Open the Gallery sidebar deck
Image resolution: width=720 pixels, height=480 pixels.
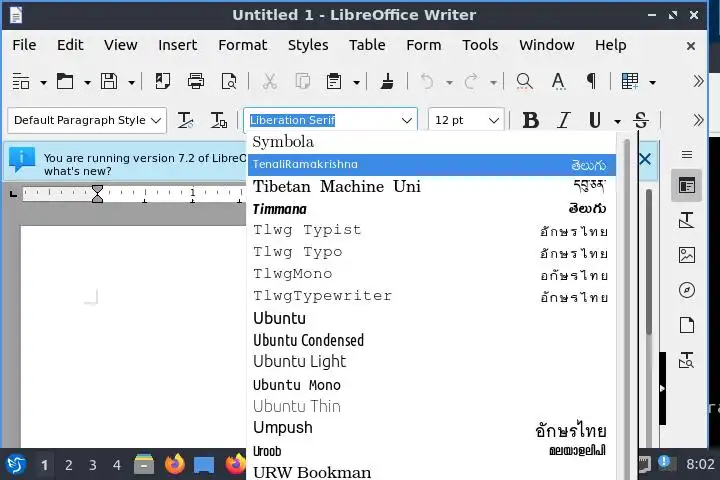point(686,255)
